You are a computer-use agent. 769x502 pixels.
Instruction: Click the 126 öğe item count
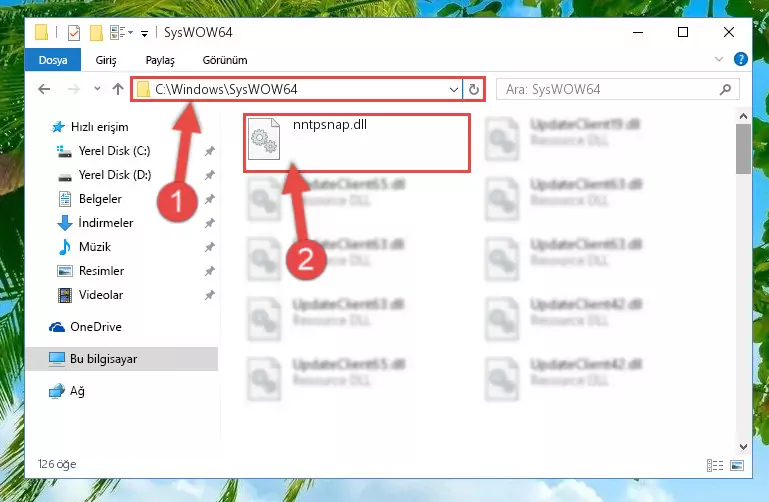[57, 464]
